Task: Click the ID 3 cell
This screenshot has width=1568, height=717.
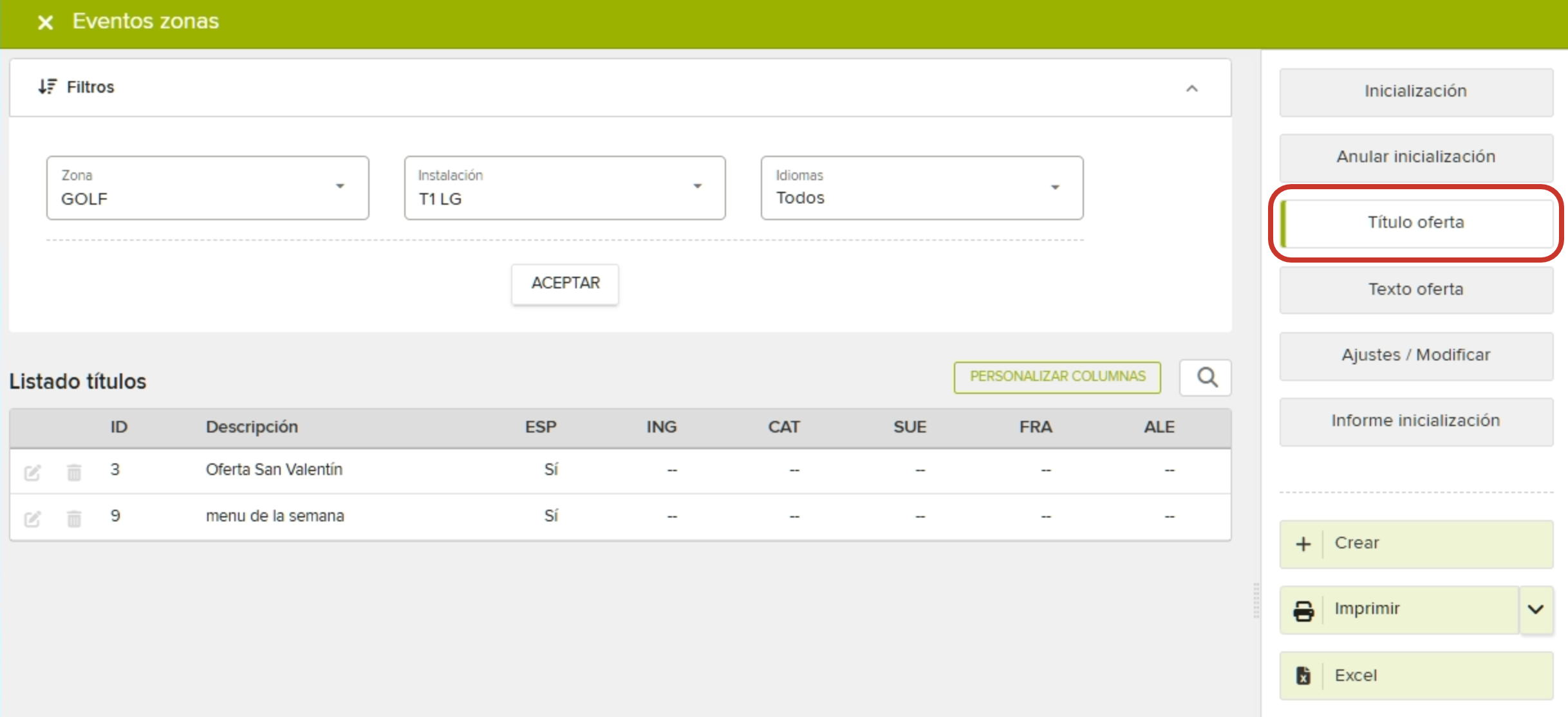Action: 115,470
